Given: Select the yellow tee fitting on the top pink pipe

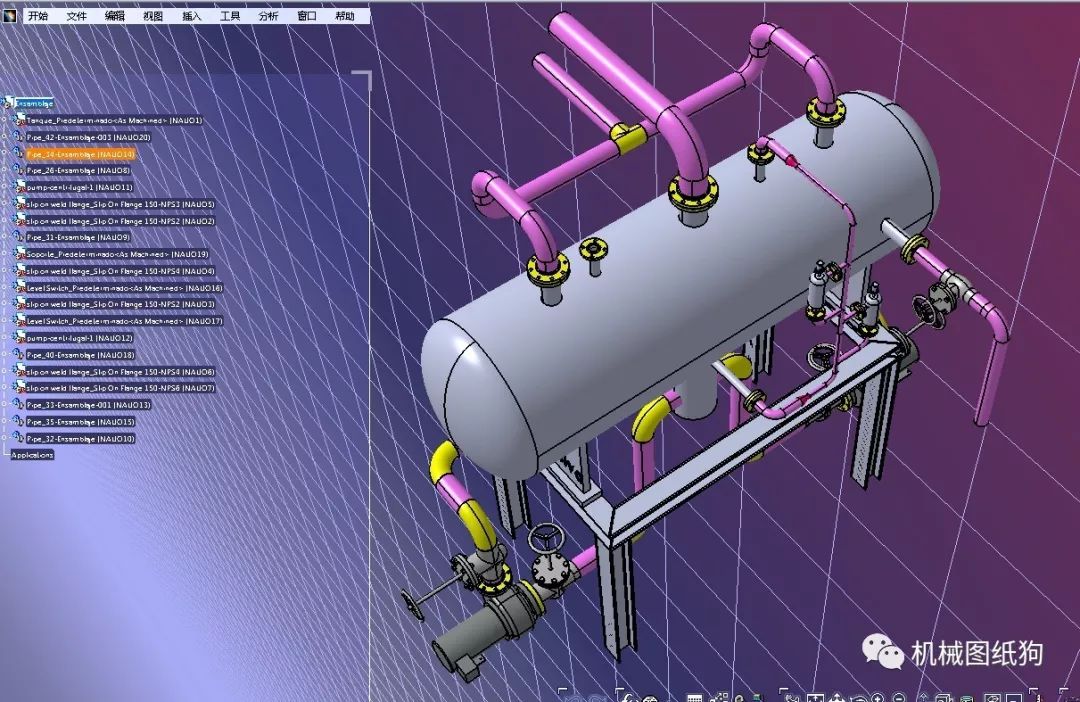Looking at the screenshot, I should coord(628,138).
